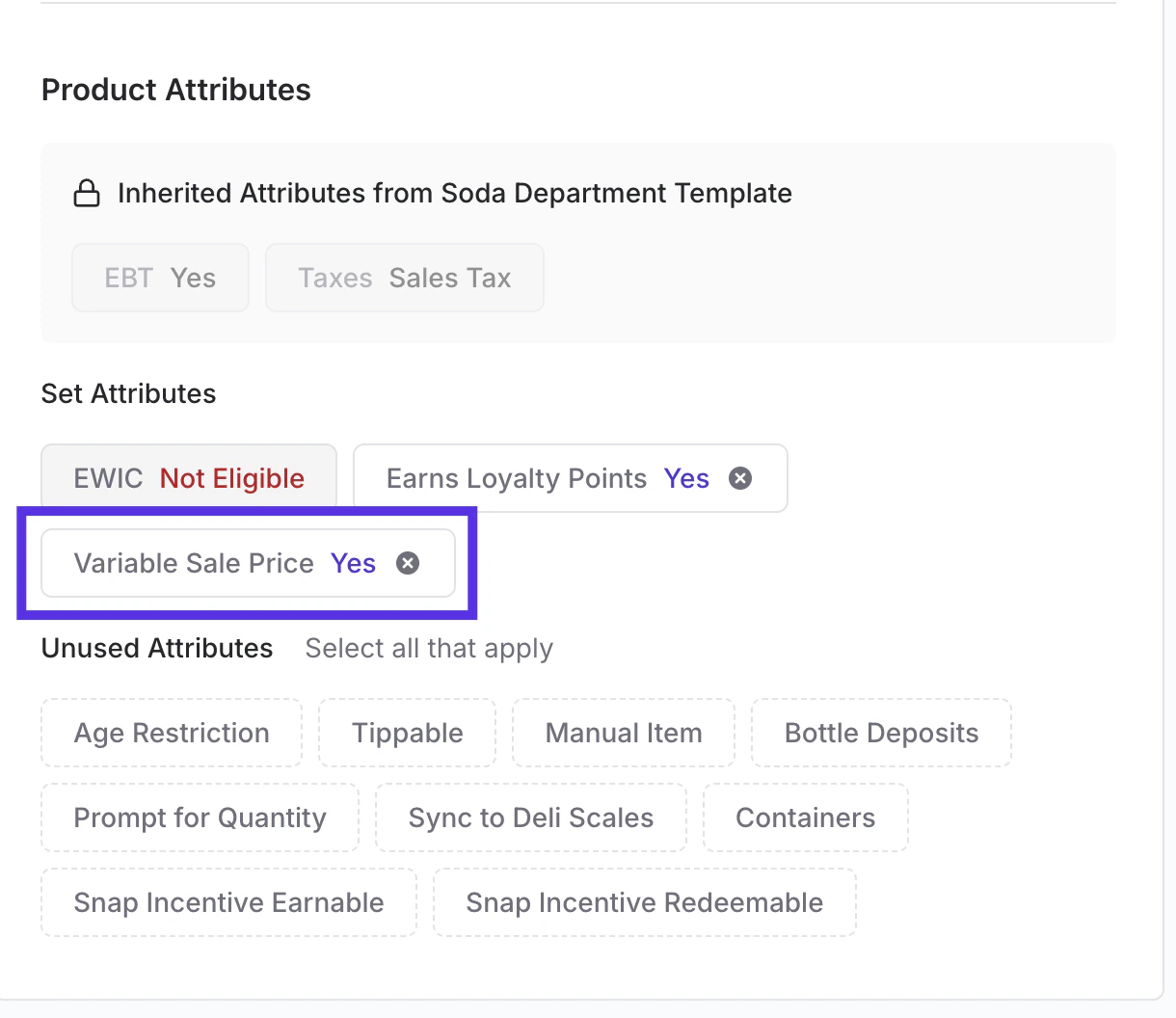Screen dimensions: 1176x1018
Task: Select Snap Incentive Redeemable attribute
Action: [644, 902]
